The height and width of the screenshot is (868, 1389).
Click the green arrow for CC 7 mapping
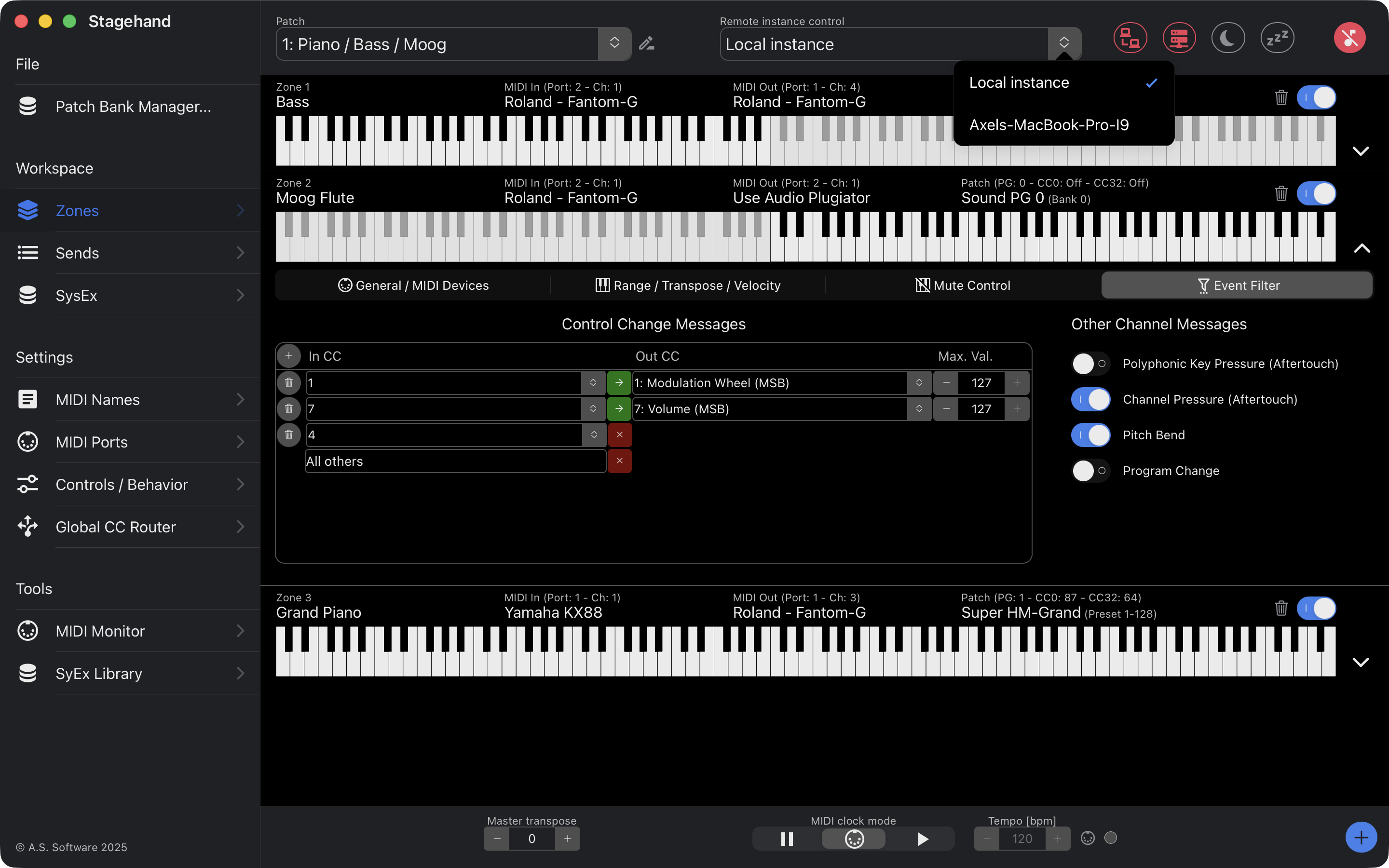point(619,409)
